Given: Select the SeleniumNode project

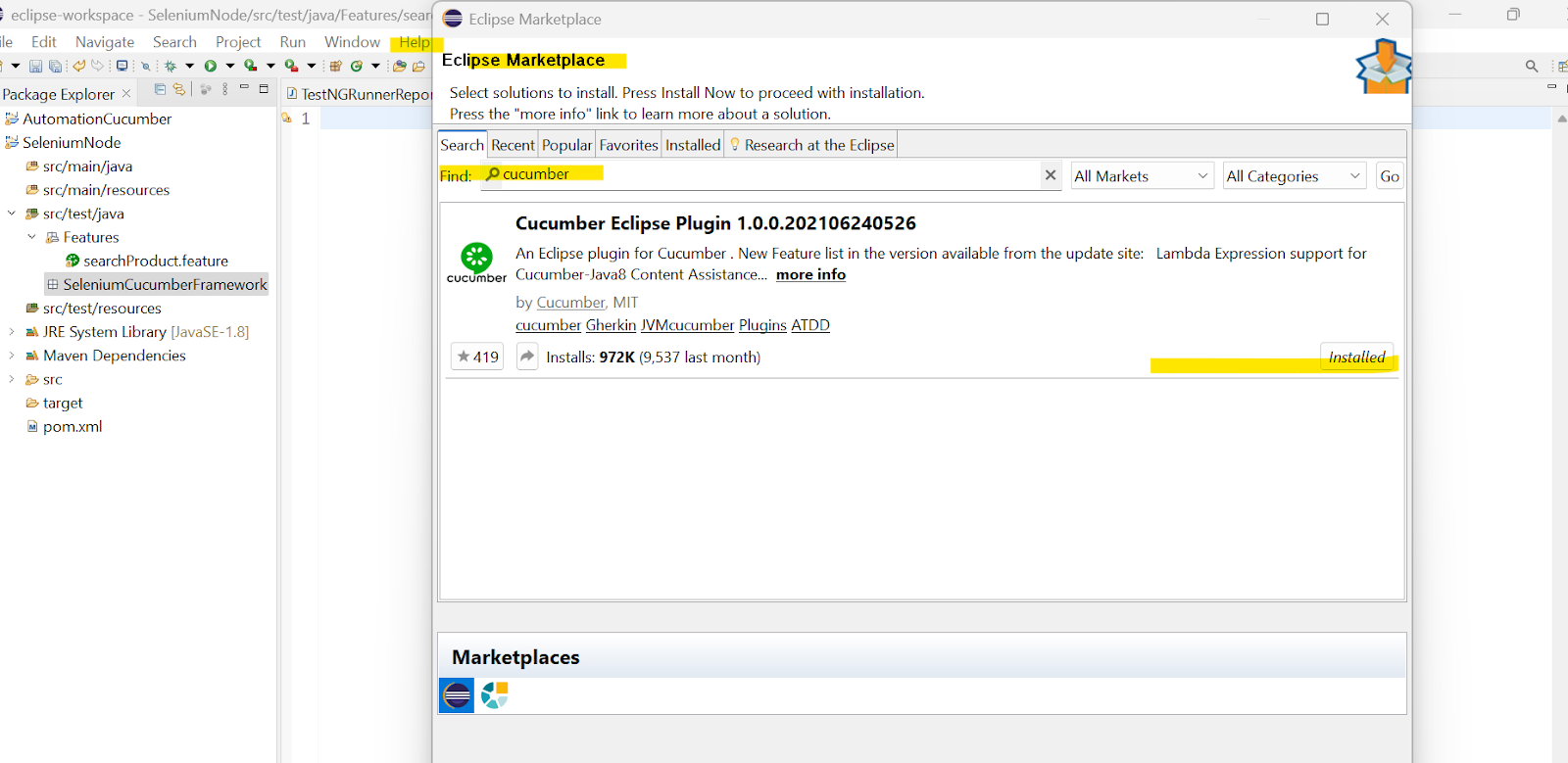Looking at the screenshot, I should pyautogui.click(x=72, y=142).
